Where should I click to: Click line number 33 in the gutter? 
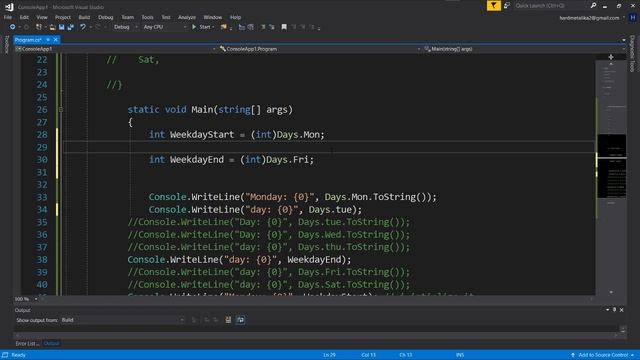(x=42, y=197)
